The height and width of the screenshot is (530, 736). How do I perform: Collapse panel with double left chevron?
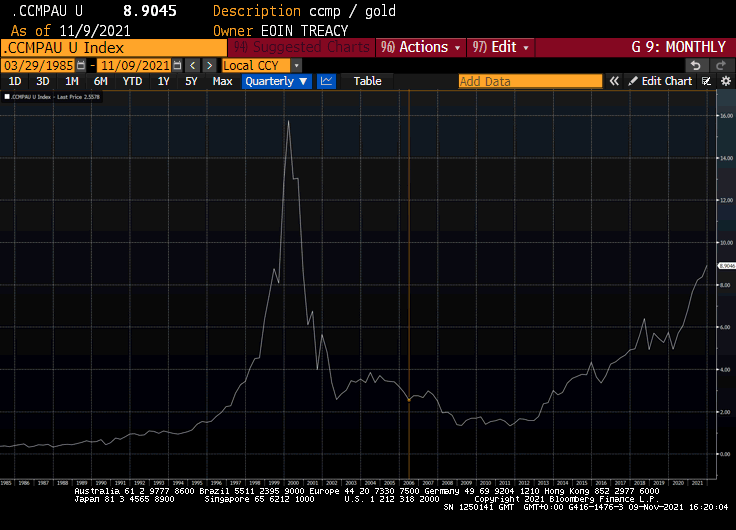[613, 81]
